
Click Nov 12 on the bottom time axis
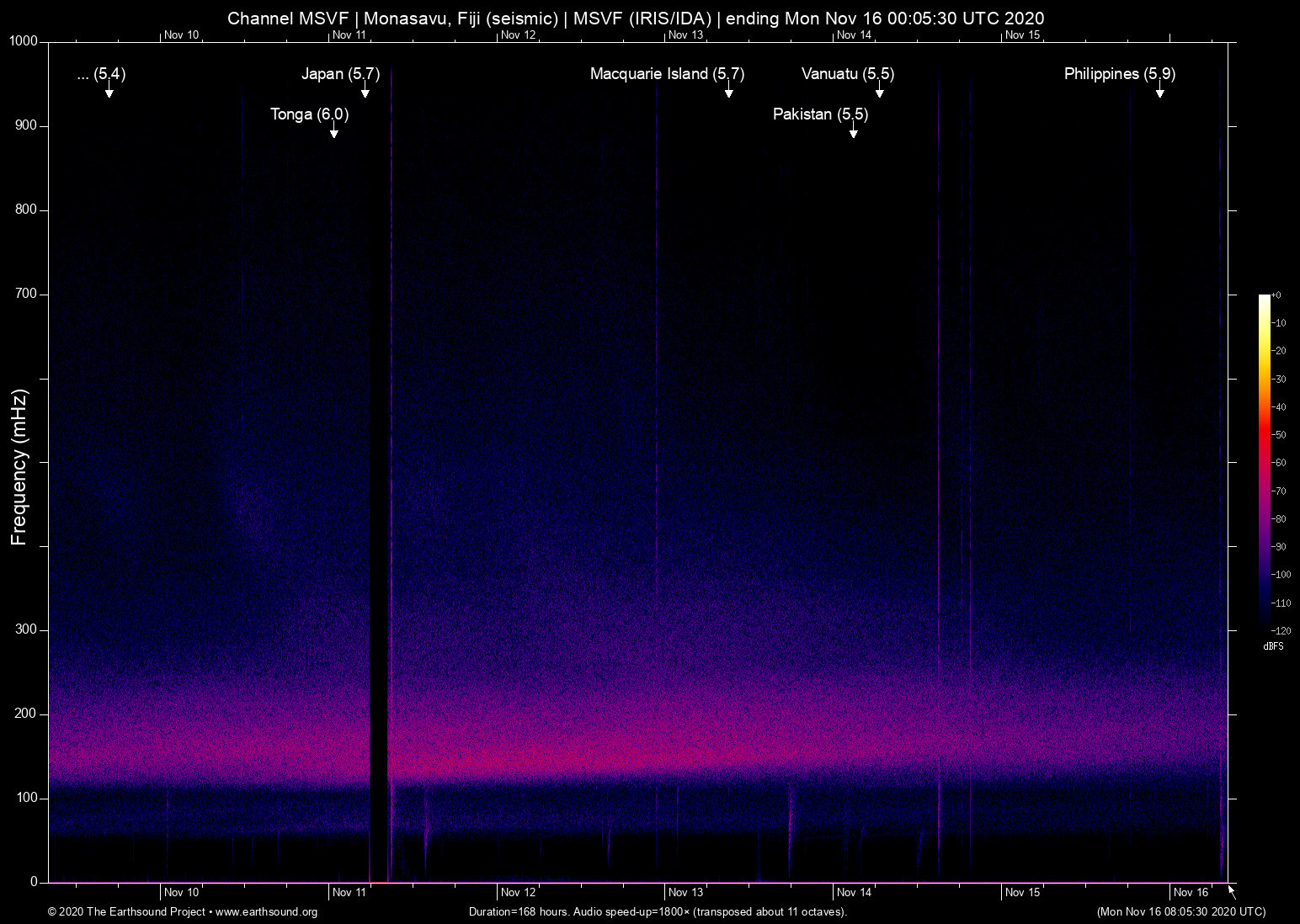tap(518, 893)
